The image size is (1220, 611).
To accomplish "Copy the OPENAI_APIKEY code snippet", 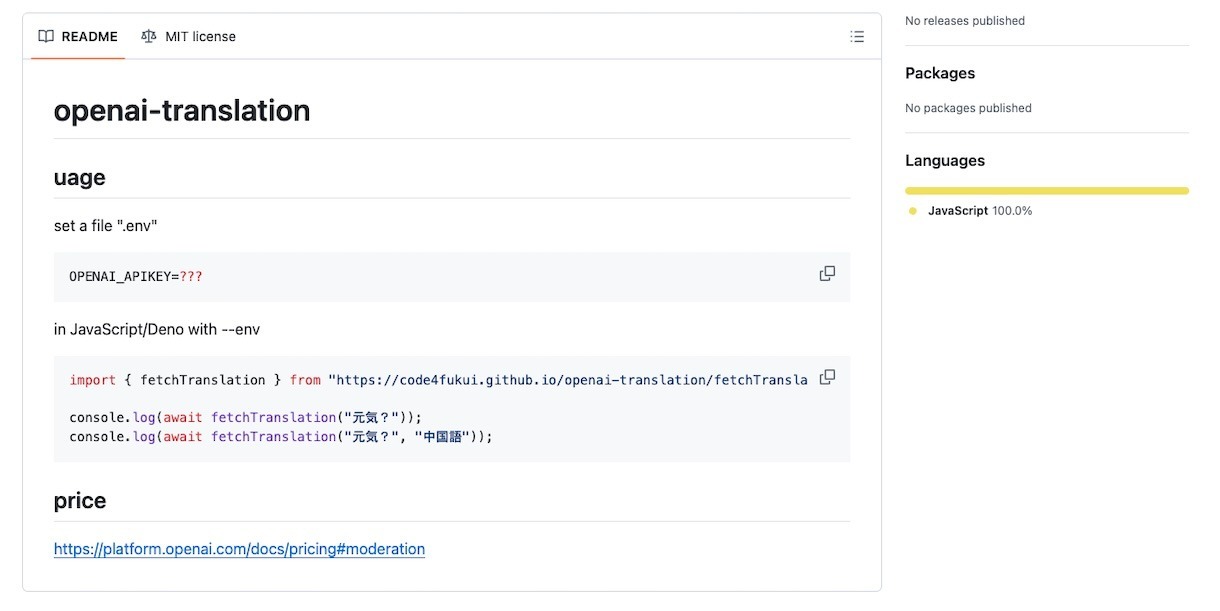I will point(827,274).
